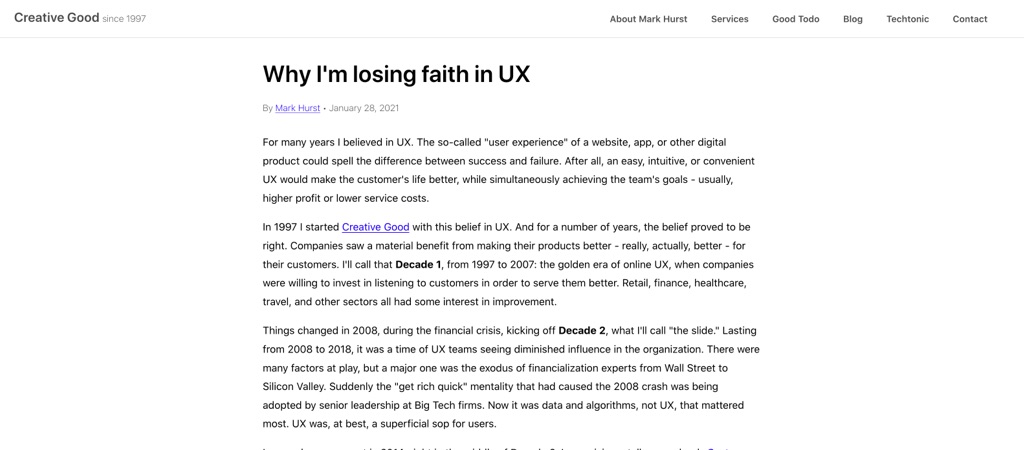Screen dimensions: 1024x450
Task: Open Good Todo from the navigation
Action: tap(795, 19)
